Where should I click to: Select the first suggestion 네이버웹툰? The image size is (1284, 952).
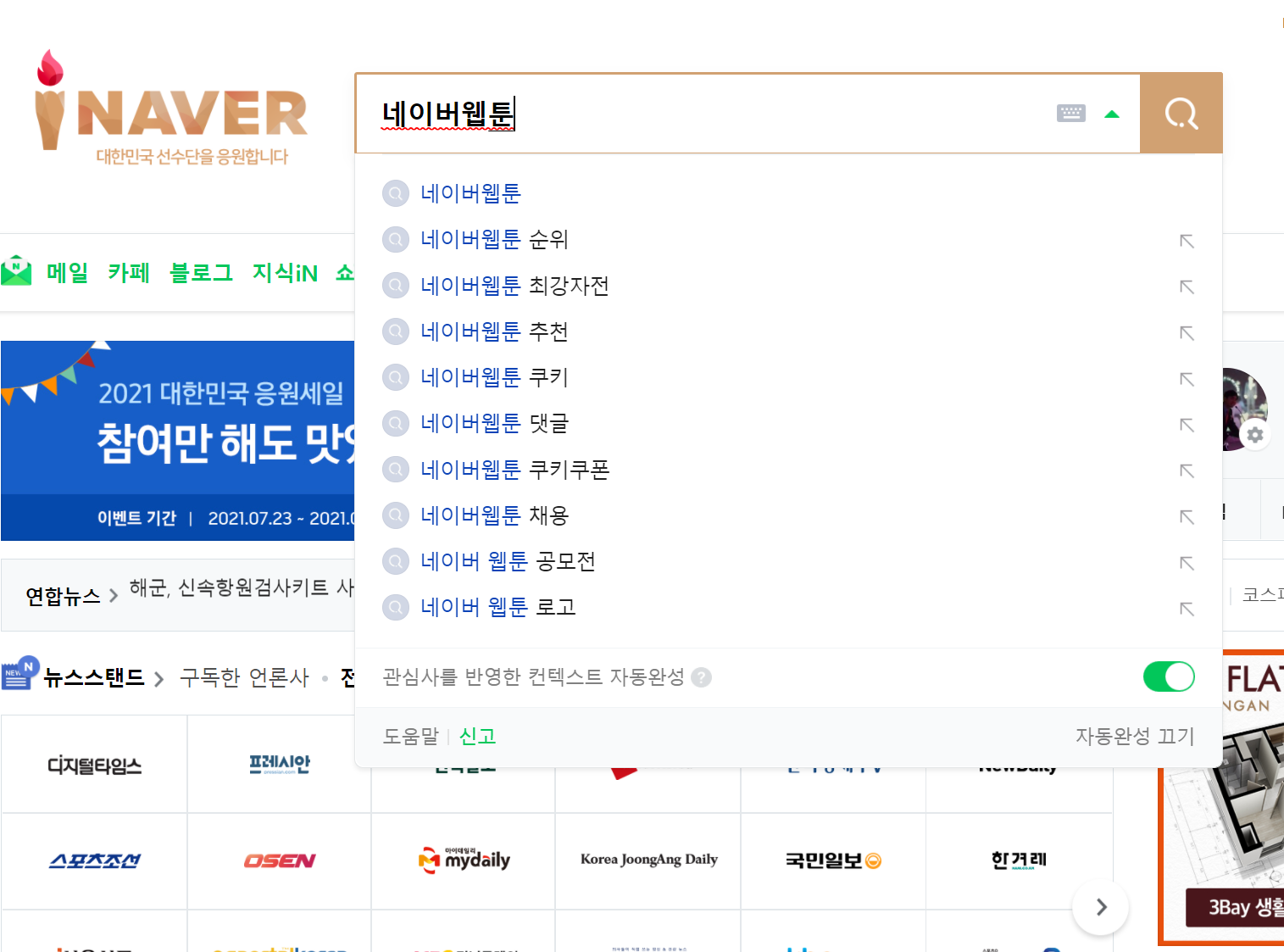click(x=788, y=193)
